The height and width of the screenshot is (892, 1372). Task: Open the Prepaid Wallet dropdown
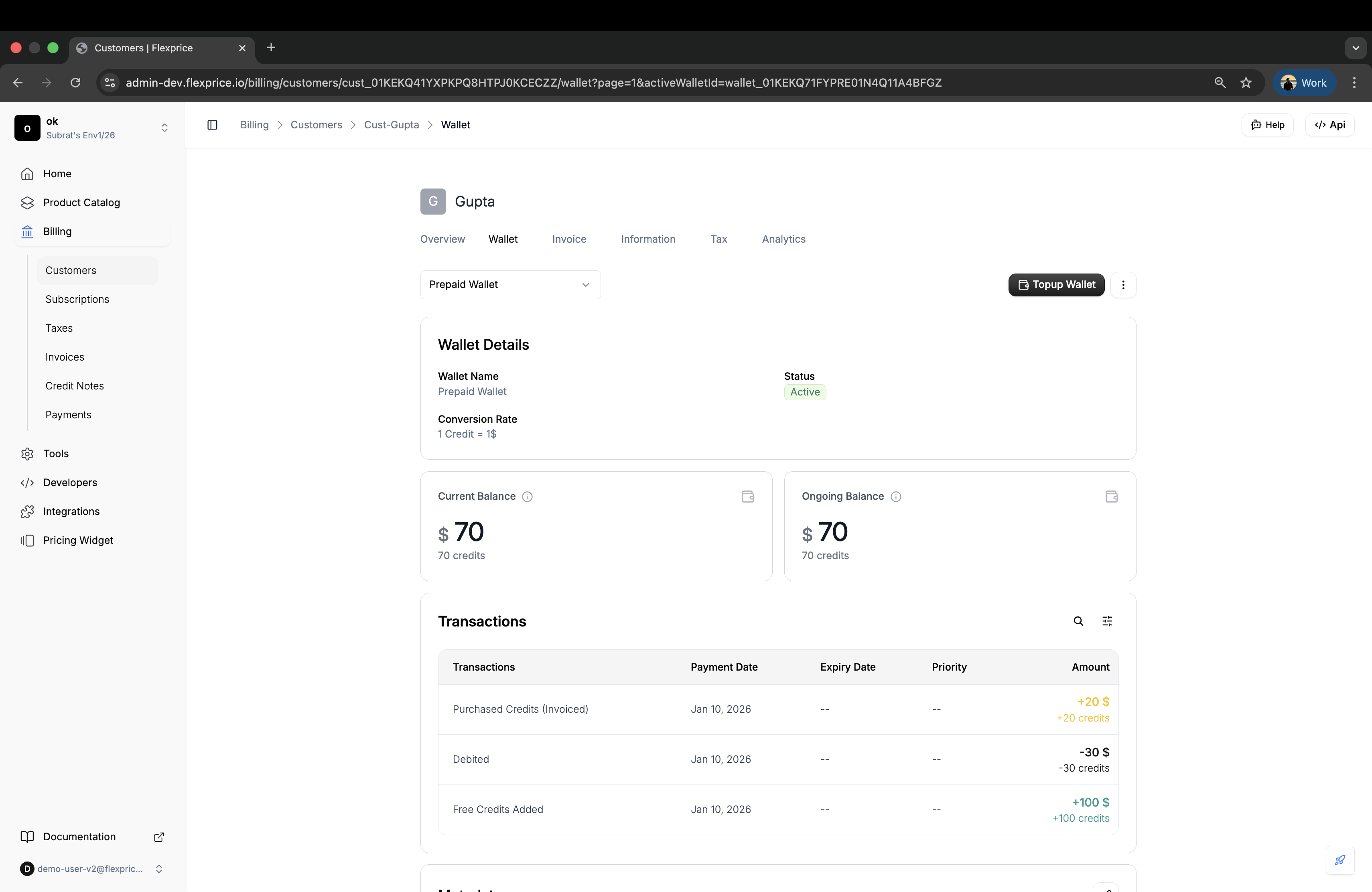510,285
